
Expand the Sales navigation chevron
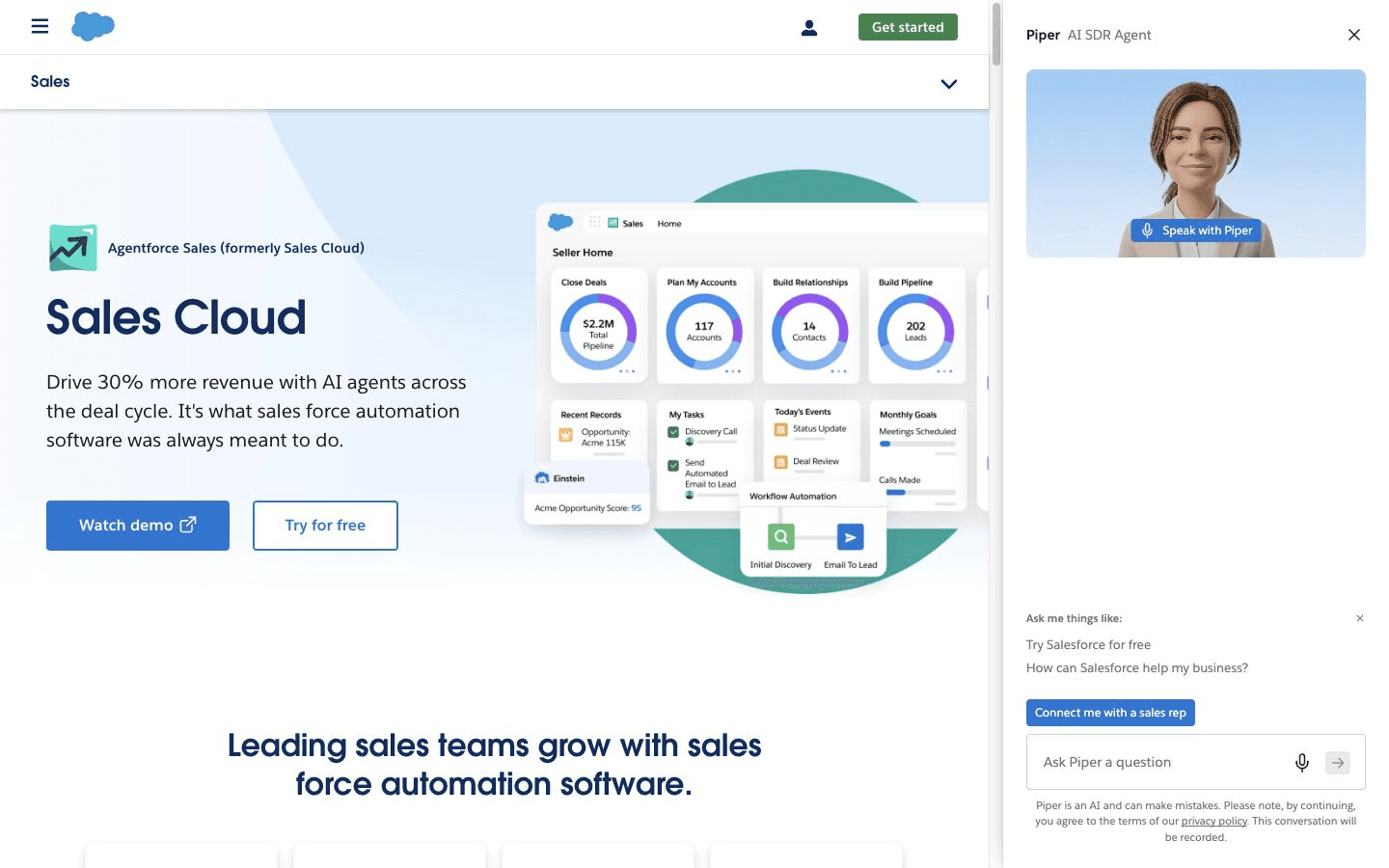coord(949,84)
